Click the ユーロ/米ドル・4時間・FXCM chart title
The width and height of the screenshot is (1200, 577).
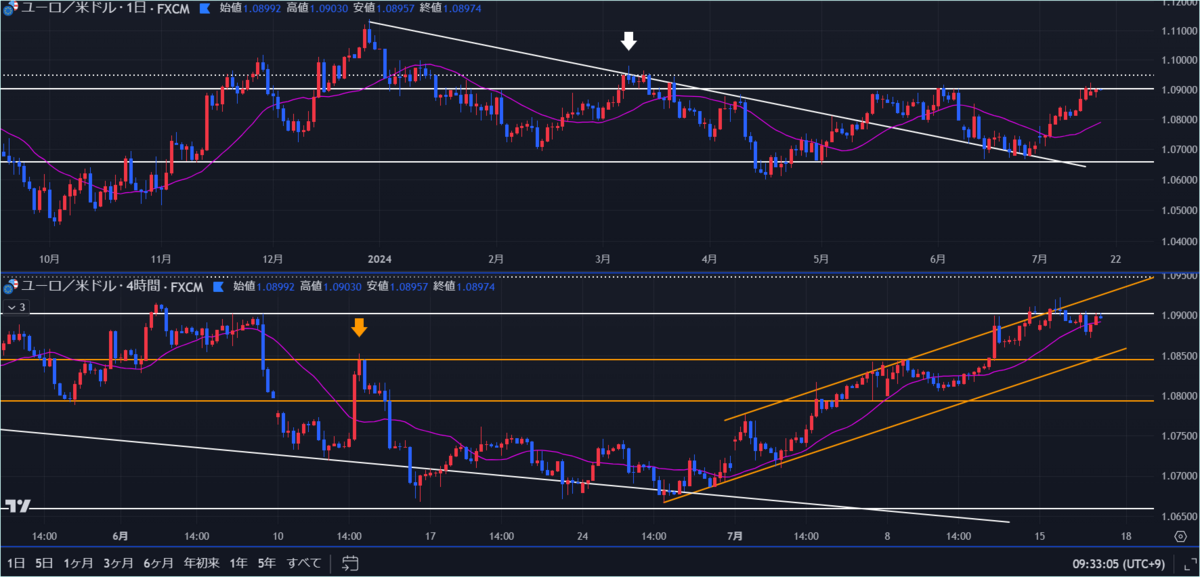[x=112, y=286]
